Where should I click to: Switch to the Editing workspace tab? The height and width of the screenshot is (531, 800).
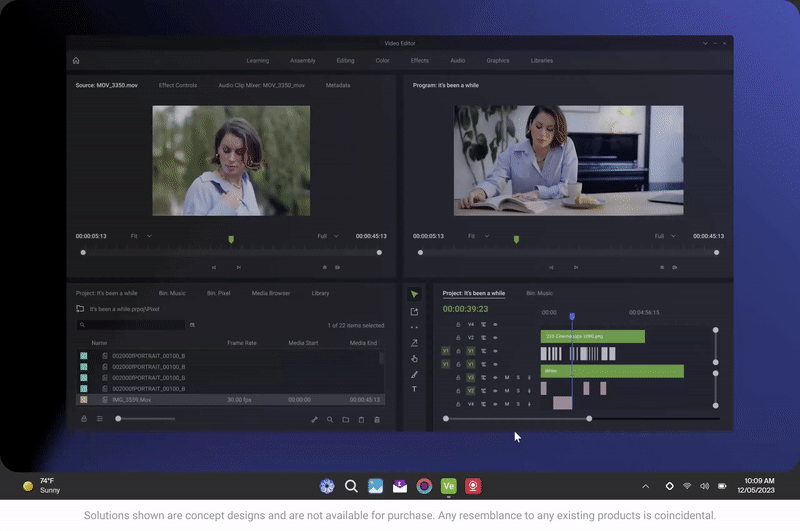pos(345,61)
